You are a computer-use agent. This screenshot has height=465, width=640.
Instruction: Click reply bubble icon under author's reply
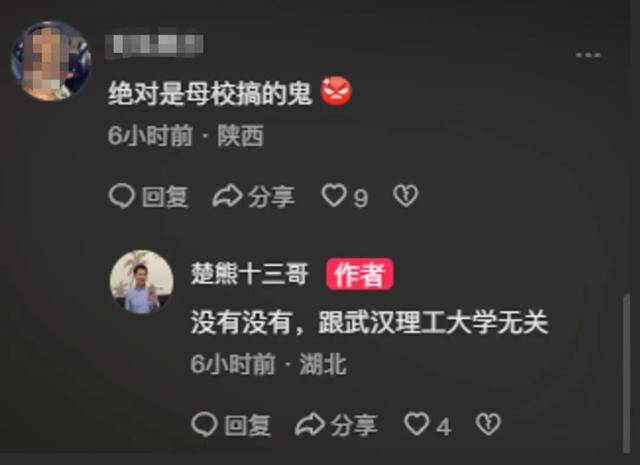204,424
